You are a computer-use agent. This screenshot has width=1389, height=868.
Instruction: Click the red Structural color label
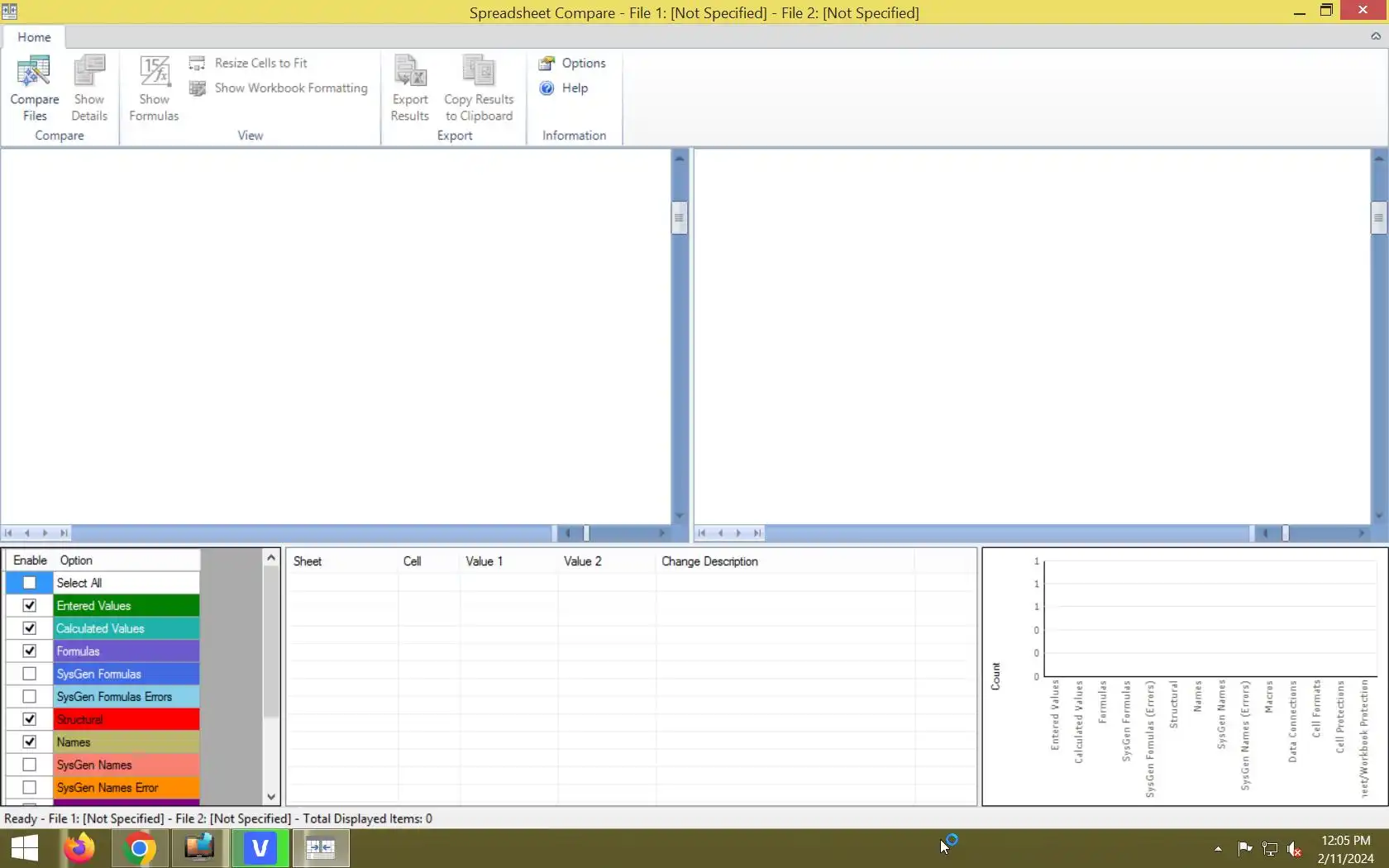point(126,719)
